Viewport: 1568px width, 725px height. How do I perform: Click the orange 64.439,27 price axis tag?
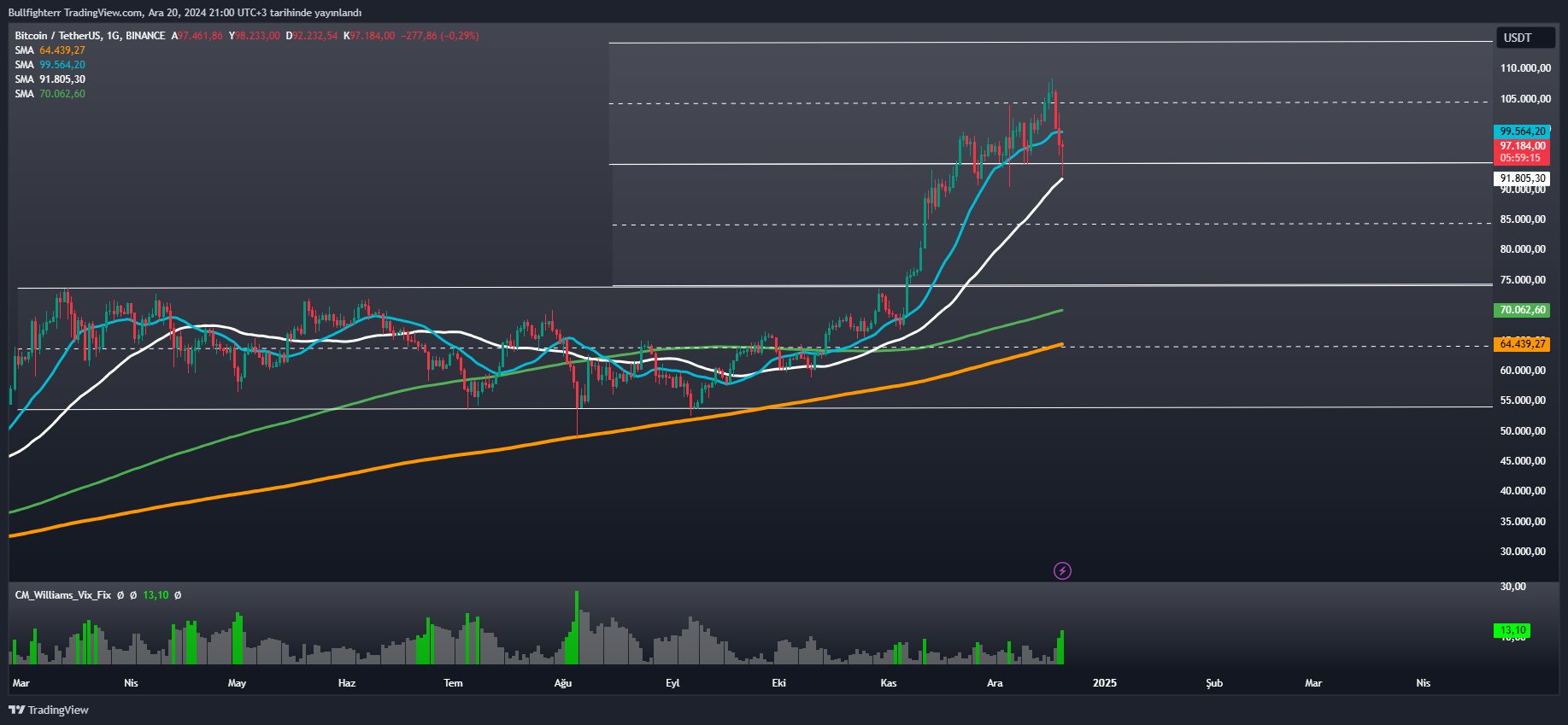(x=1522, y=344)
